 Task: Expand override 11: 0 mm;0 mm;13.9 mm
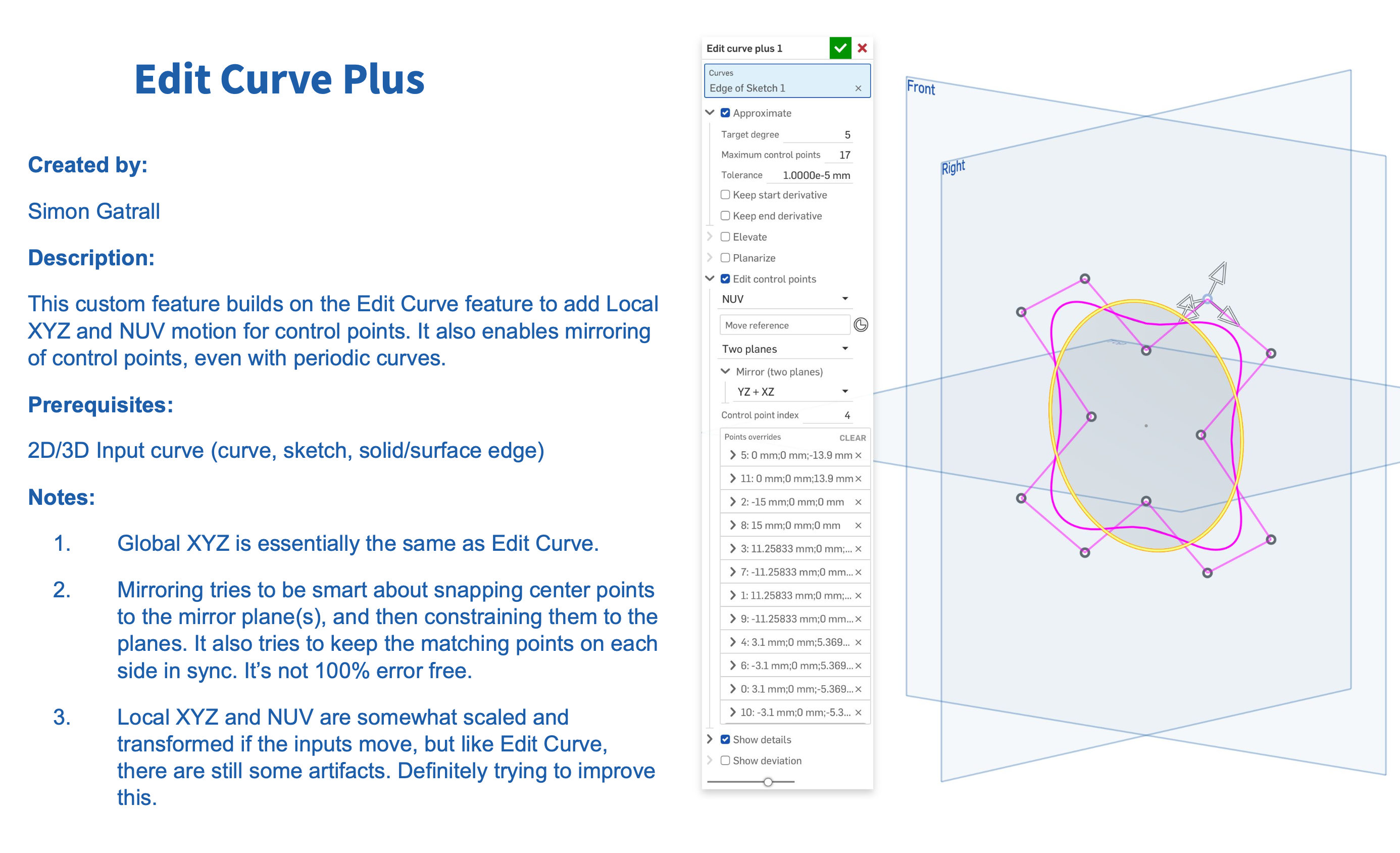733,478
